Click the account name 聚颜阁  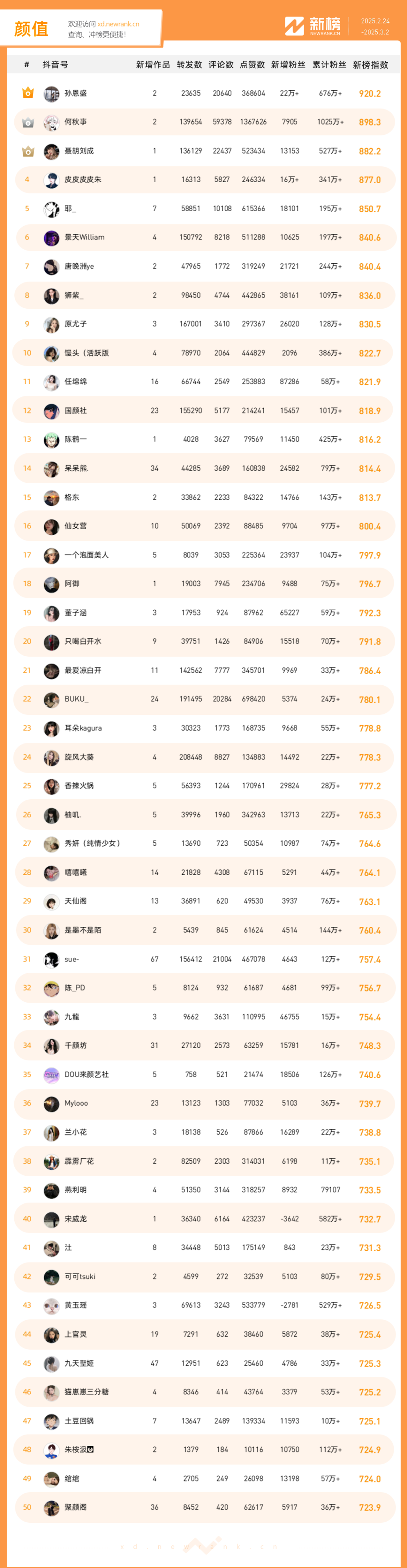[x=75, y=1507]
